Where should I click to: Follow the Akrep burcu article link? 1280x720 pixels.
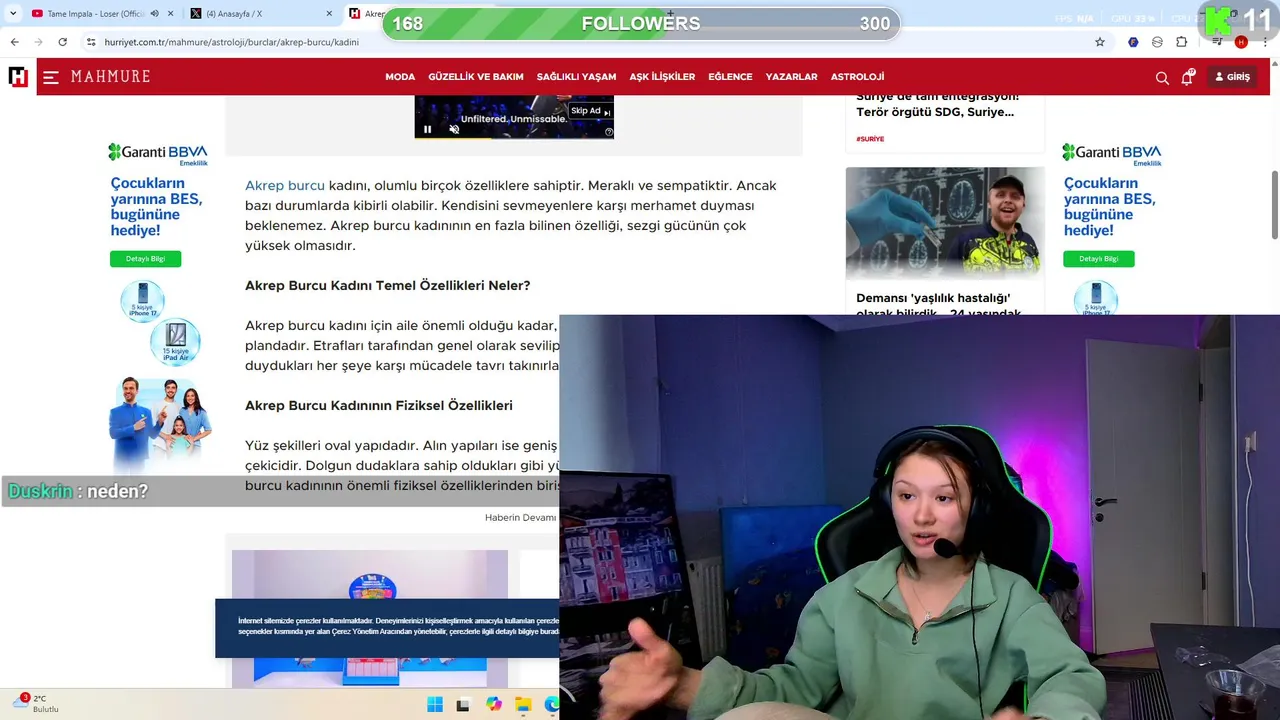[x=285, y=186]
